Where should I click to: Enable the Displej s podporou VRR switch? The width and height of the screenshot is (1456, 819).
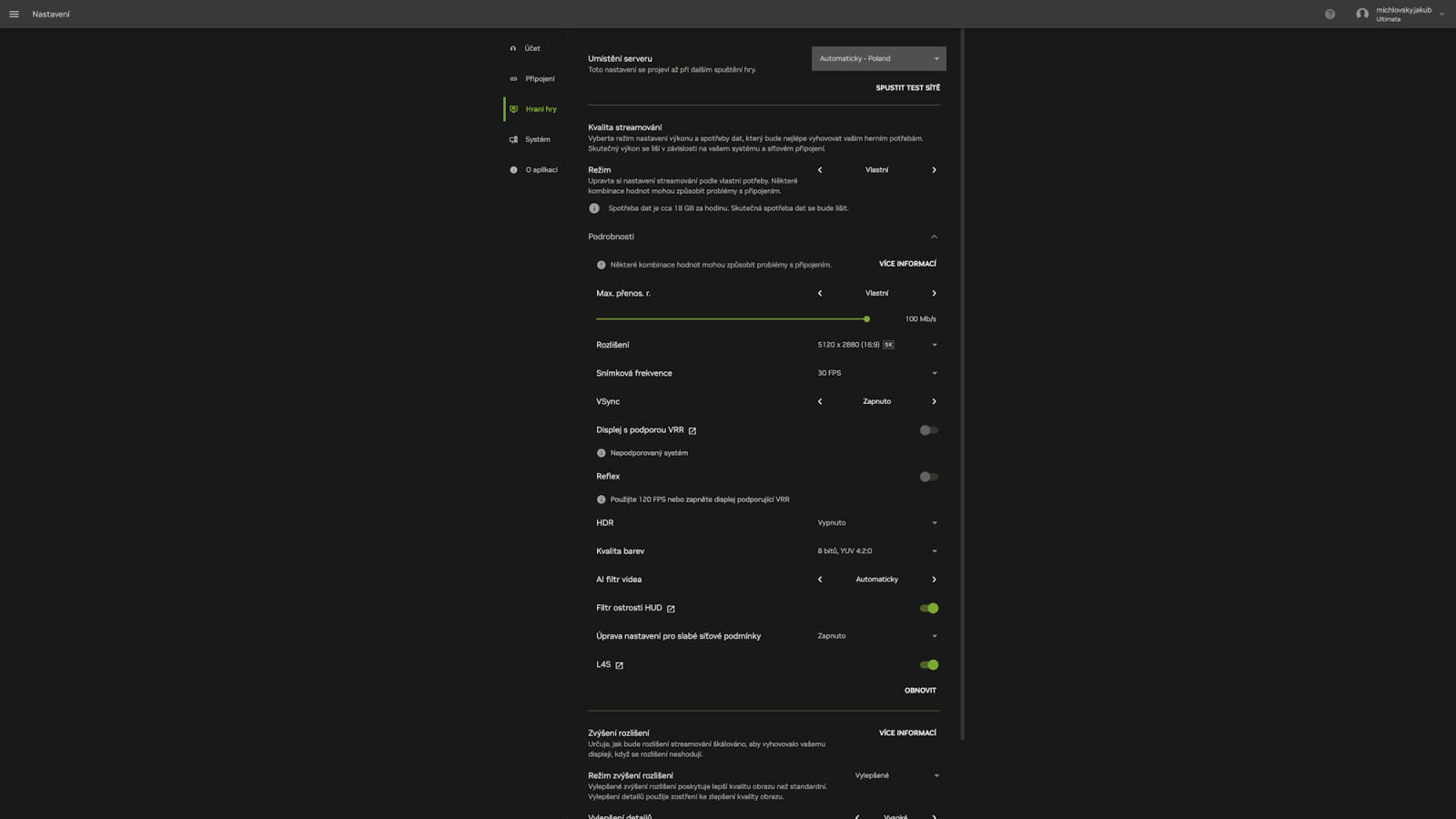tap(929, 430)
